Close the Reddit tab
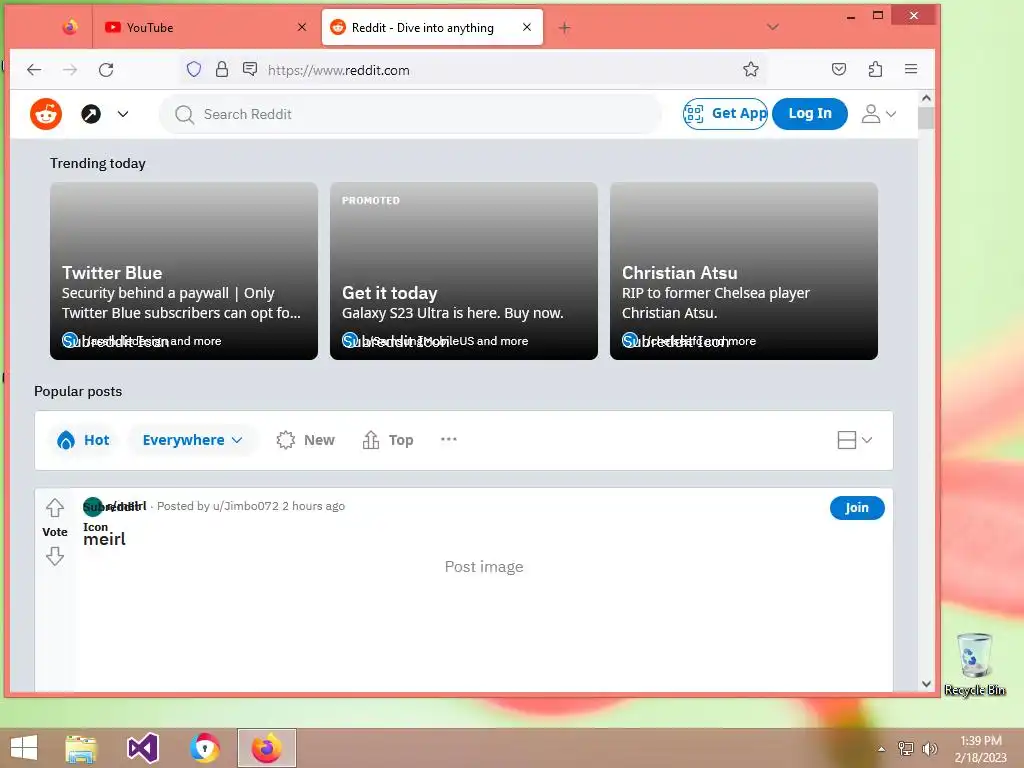Screen dimensions: 1024x768 tap(527, 27)
